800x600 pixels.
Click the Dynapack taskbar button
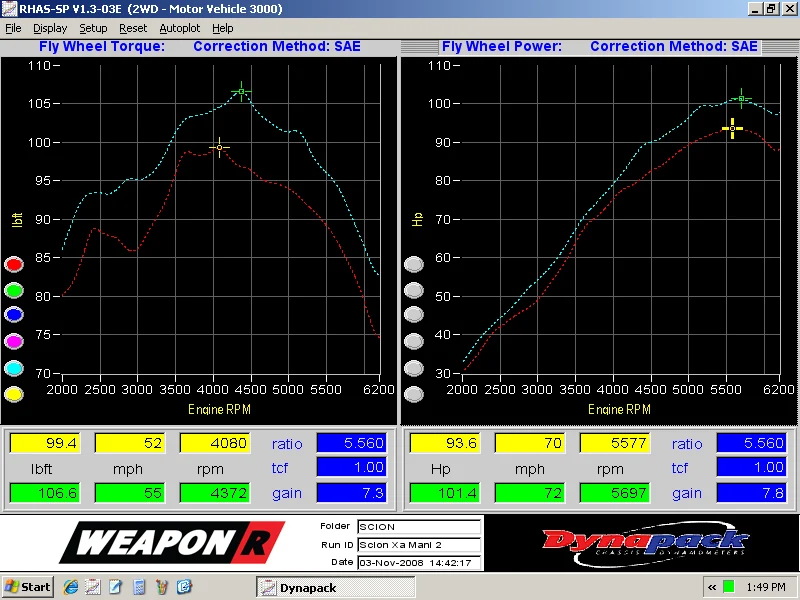pyautogui.click(x=335, y=588)
